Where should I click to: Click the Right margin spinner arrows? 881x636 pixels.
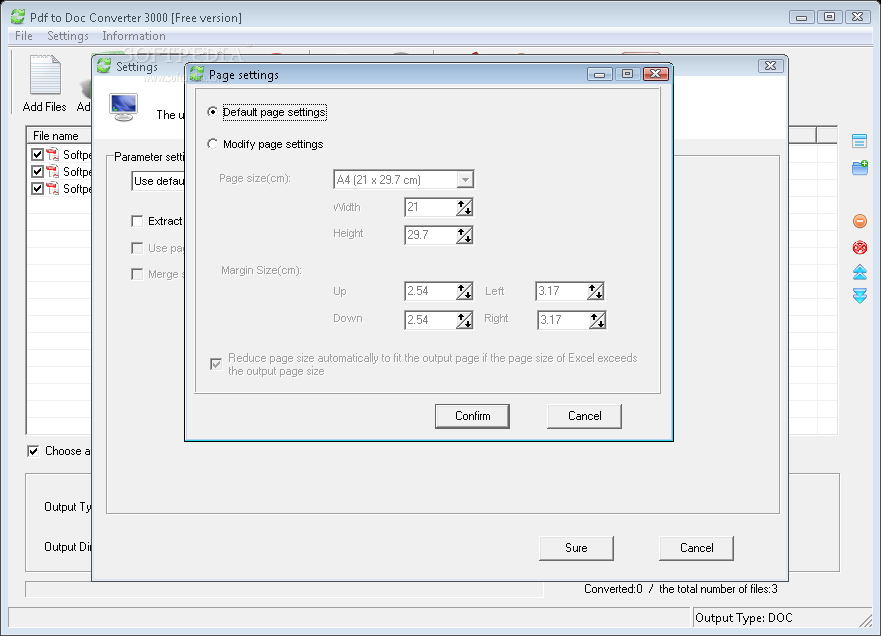[x=597, y=320]
